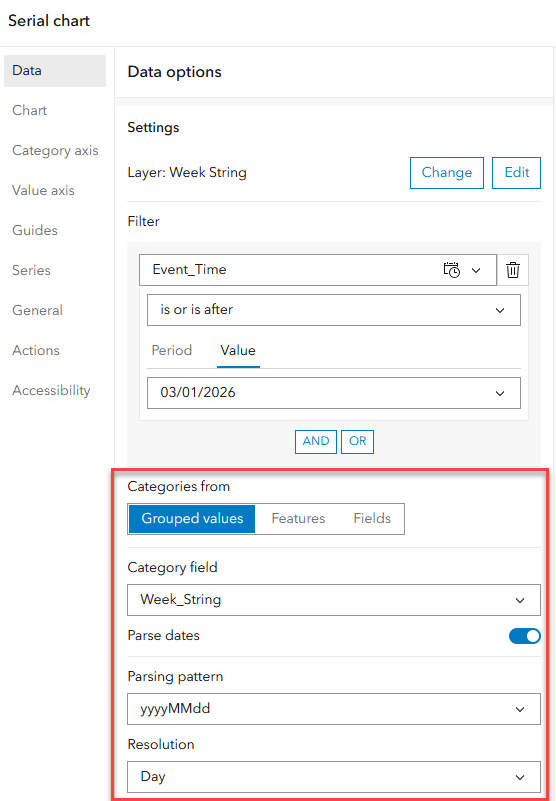Select Grouped values category option
Image resolution: width=556 pixels, height=801 pixels.
192,519
